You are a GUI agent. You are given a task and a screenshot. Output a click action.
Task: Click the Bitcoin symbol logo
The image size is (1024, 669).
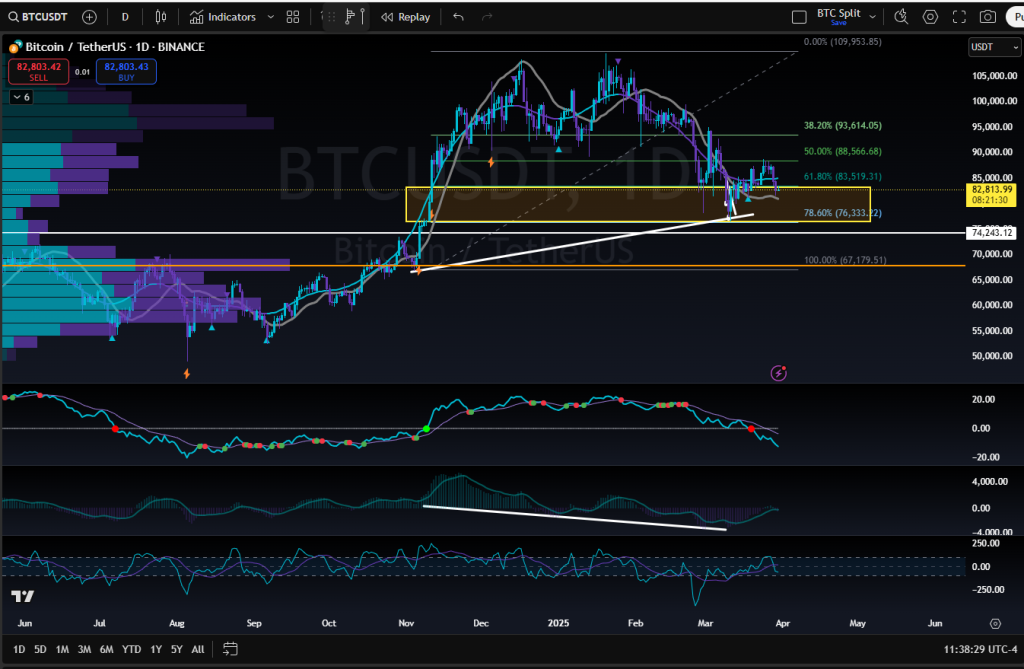point(15,47)
